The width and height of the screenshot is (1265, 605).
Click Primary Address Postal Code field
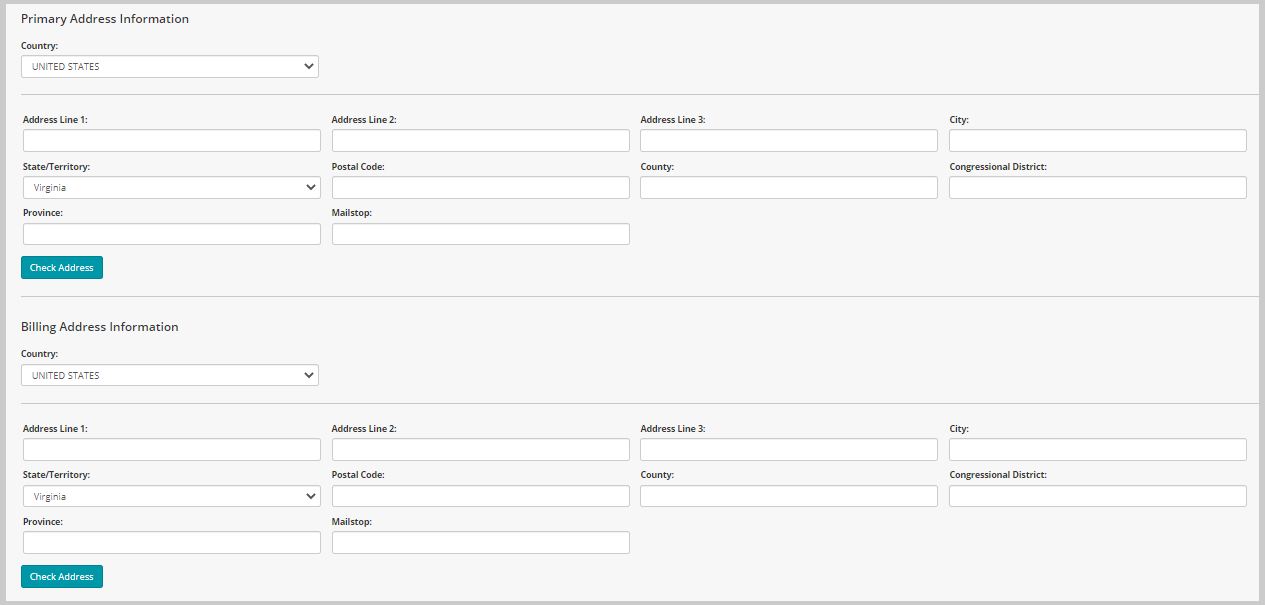[x=481, y=187]
